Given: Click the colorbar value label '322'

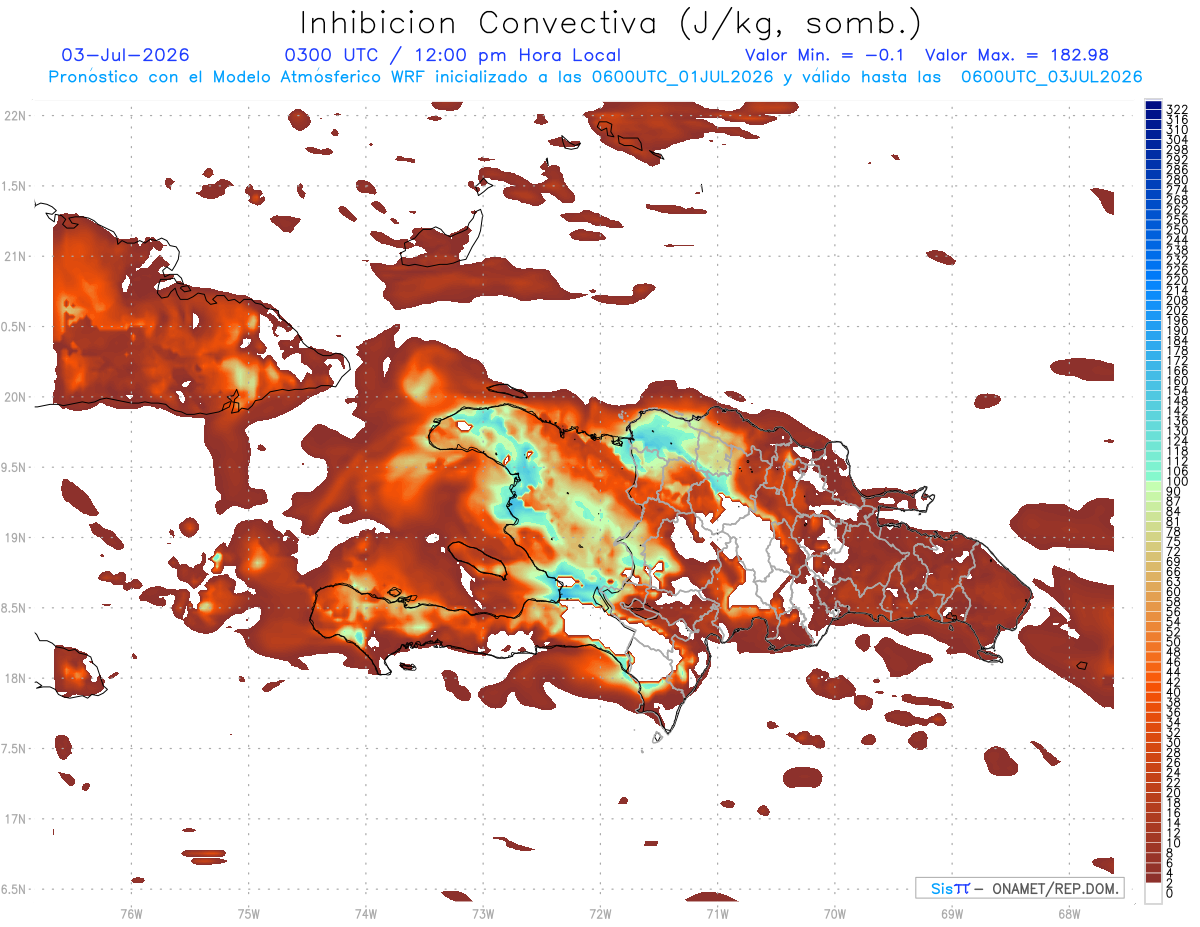Looking at the screenshot, I should pos(1176,109).
